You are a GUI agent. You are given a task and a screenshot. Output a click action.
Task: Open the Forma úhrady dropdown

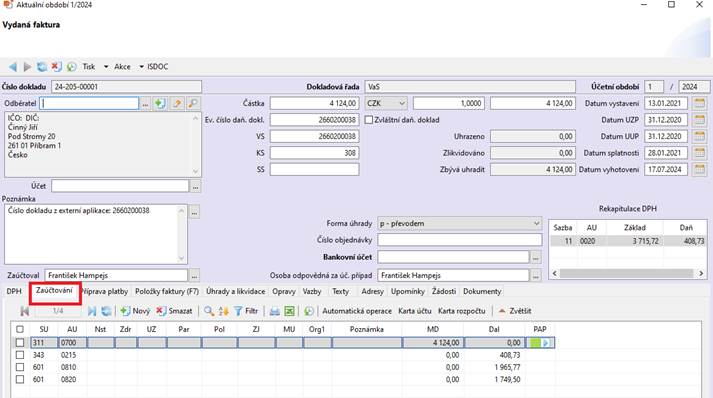pyautogui.click(x=460, y=223)
